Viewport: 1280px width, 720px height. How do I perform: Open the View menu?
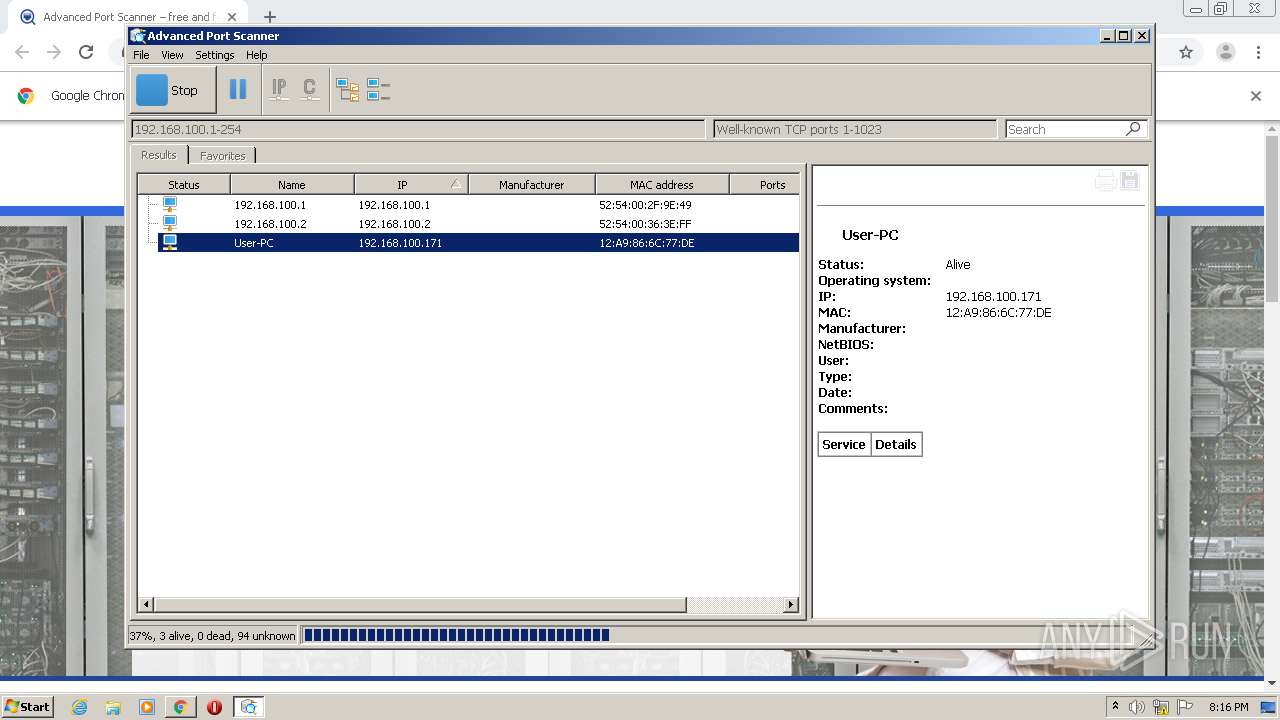click(172, 55)
